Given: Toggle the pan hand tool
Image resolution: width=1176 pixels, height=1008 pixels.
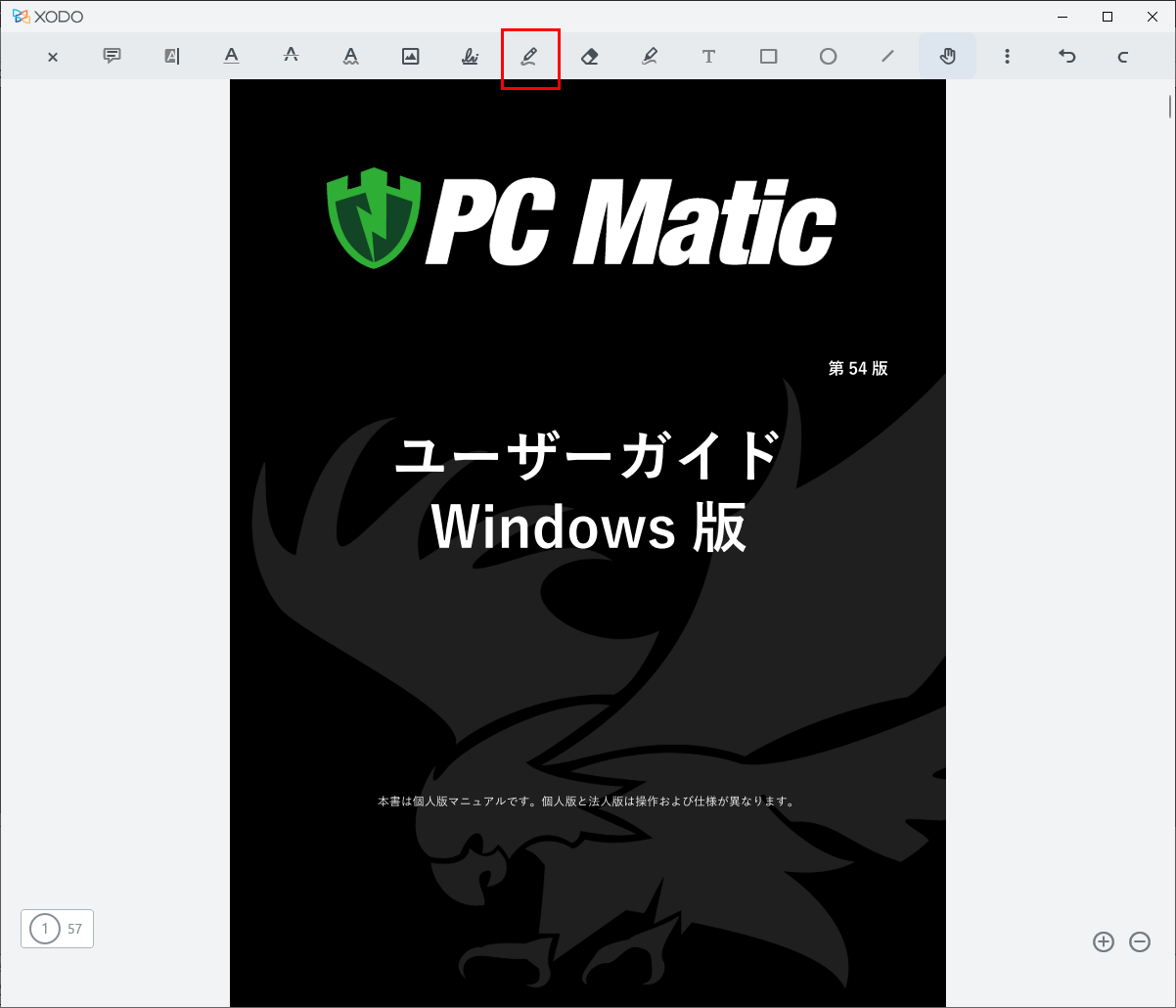Looking at the screenshot, I should coord(947,56).
